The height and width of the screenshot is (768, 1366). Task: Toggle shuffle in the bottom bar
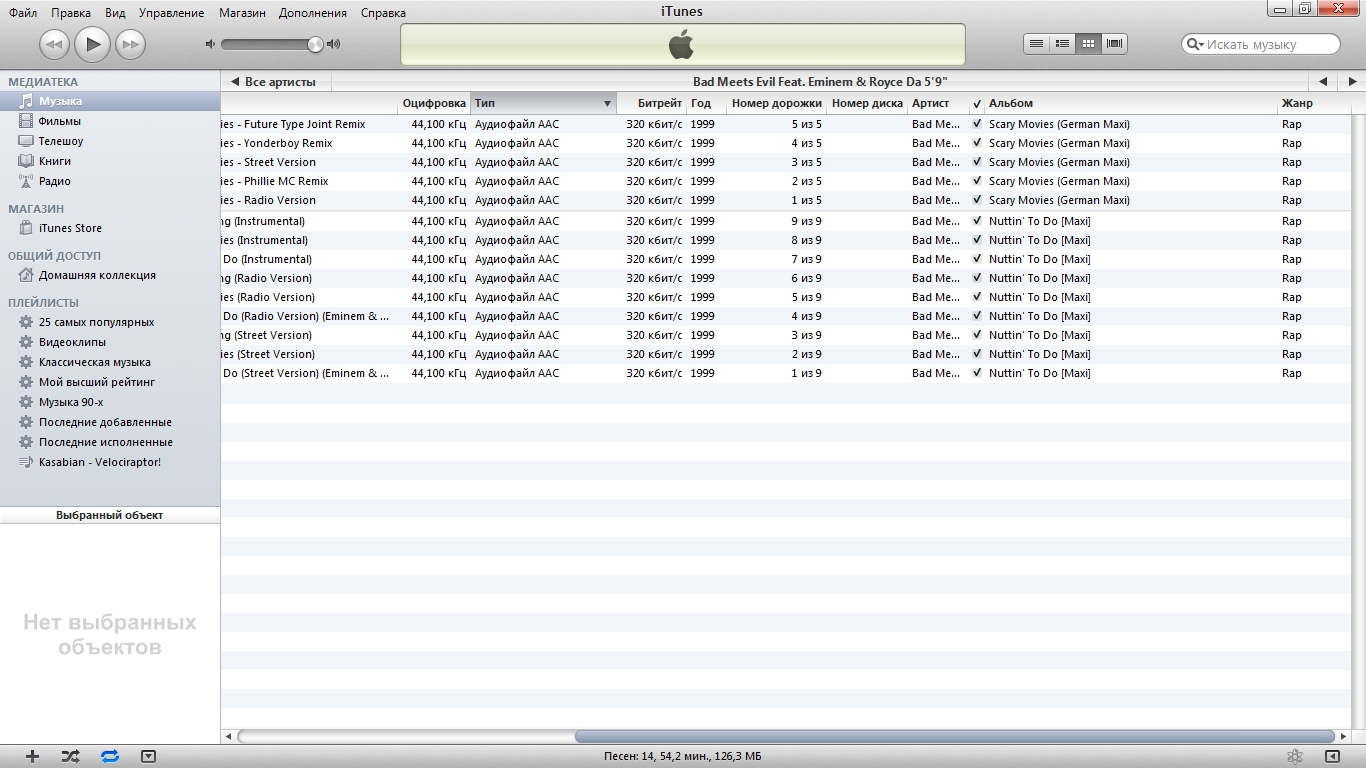(x=70, y=757)
